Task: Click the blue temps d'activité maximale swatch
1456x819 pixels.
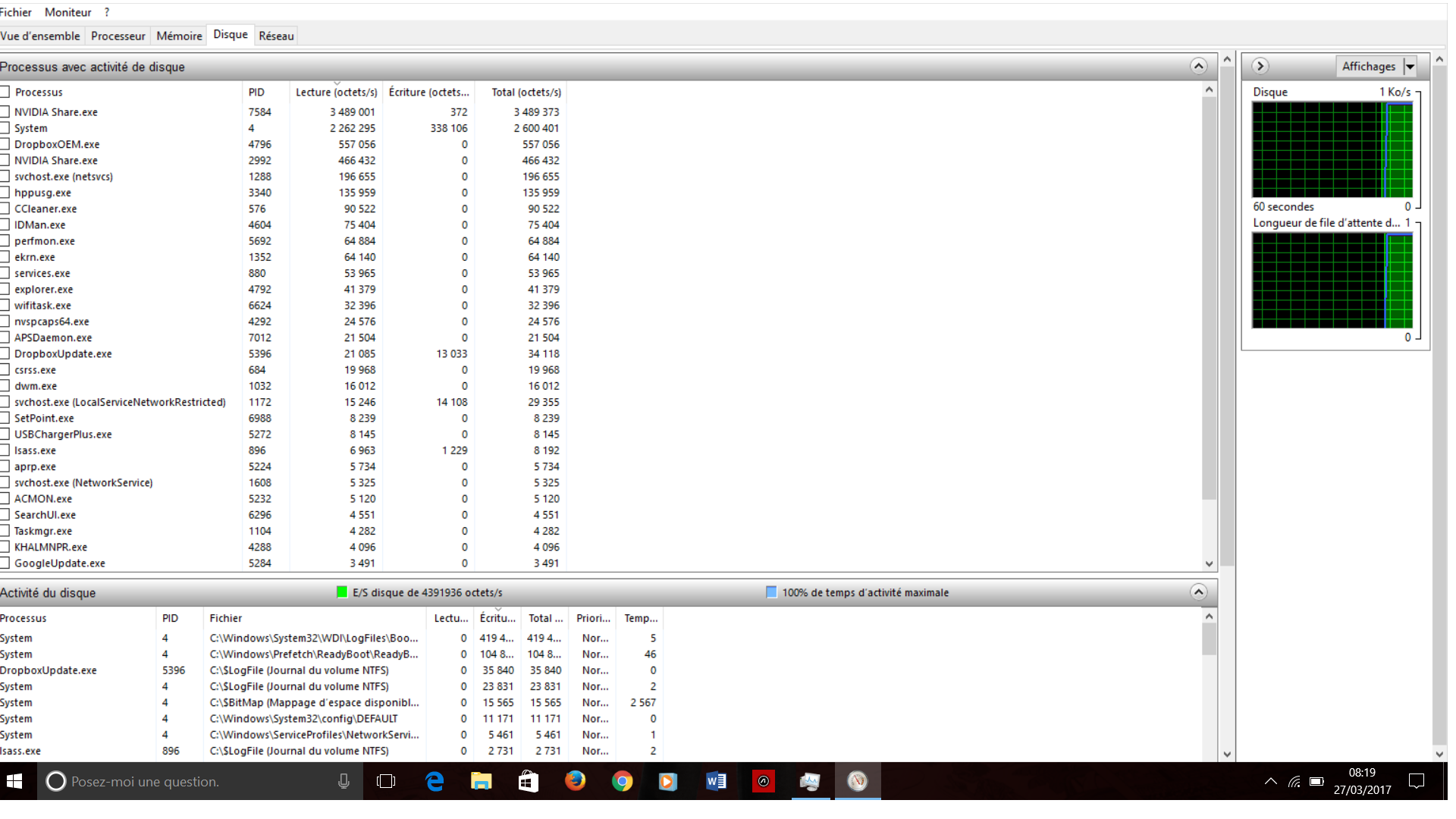Action: tap(771, 592)
